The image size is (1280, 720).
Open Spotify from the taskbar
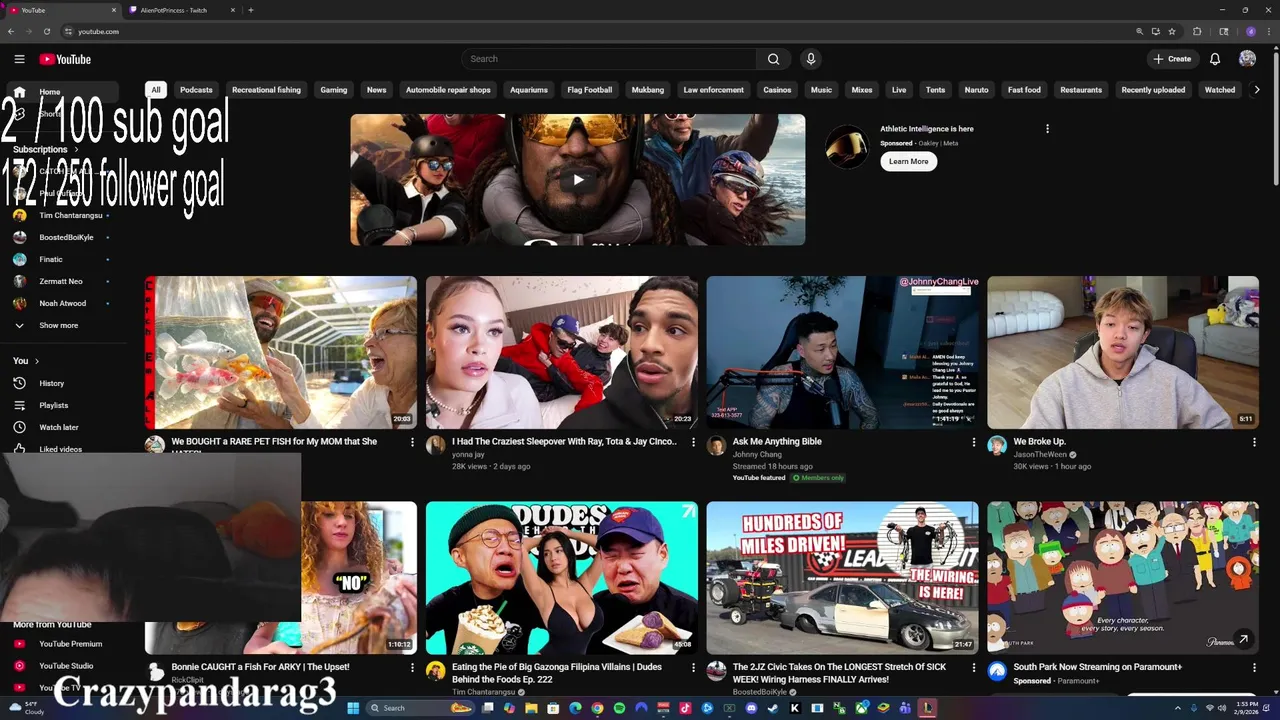(619, 708)
